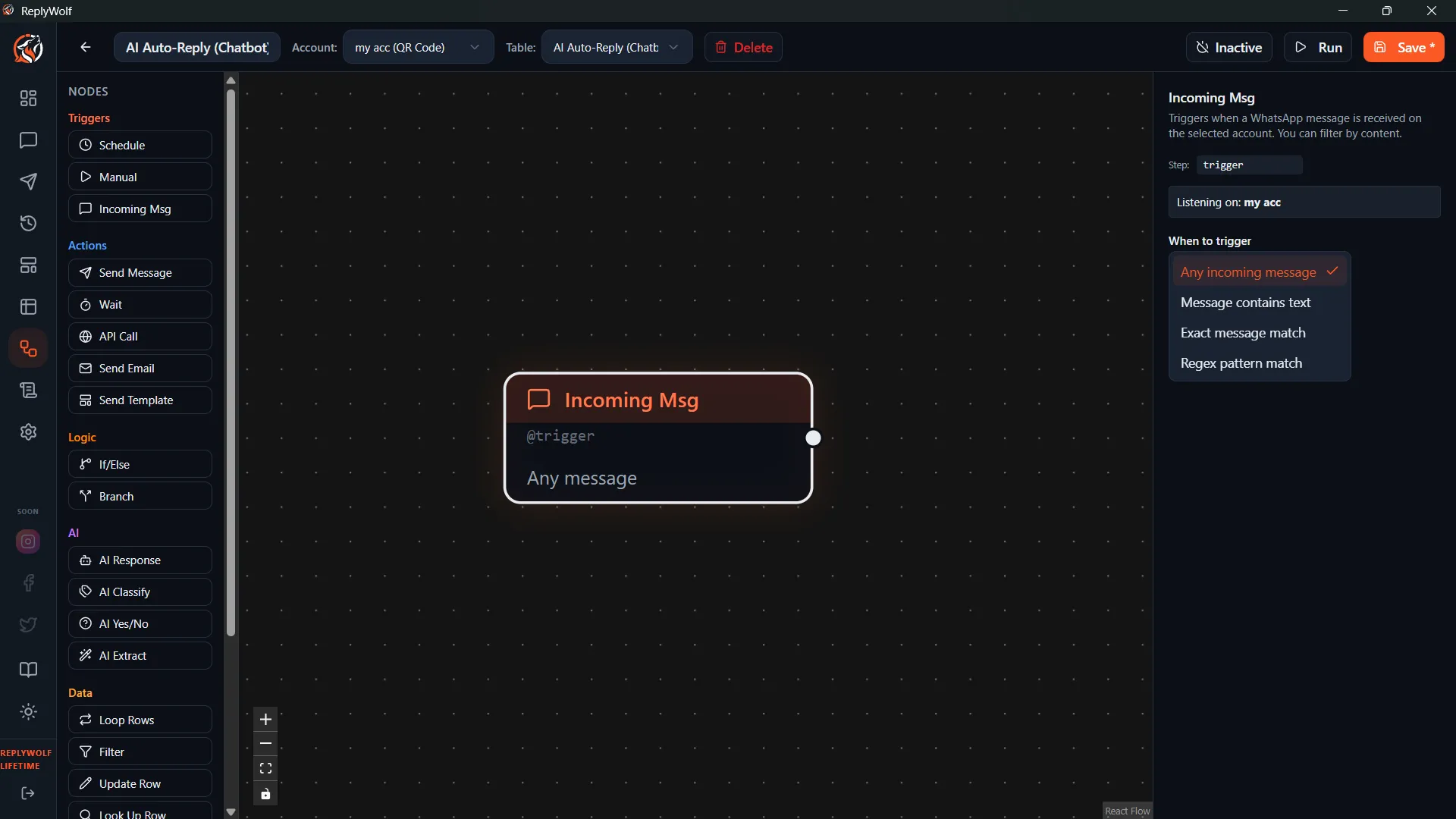Click the Instagram coming-soon icon
1456x819 pixels.
[x=28, y=541]
